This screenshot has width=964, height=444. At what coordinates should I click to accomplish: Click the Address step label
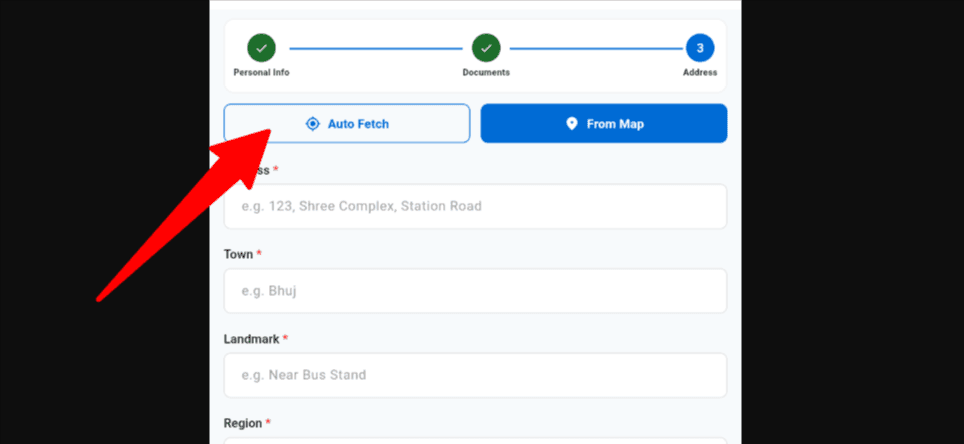pyautogui.click(x=700, y=73)
